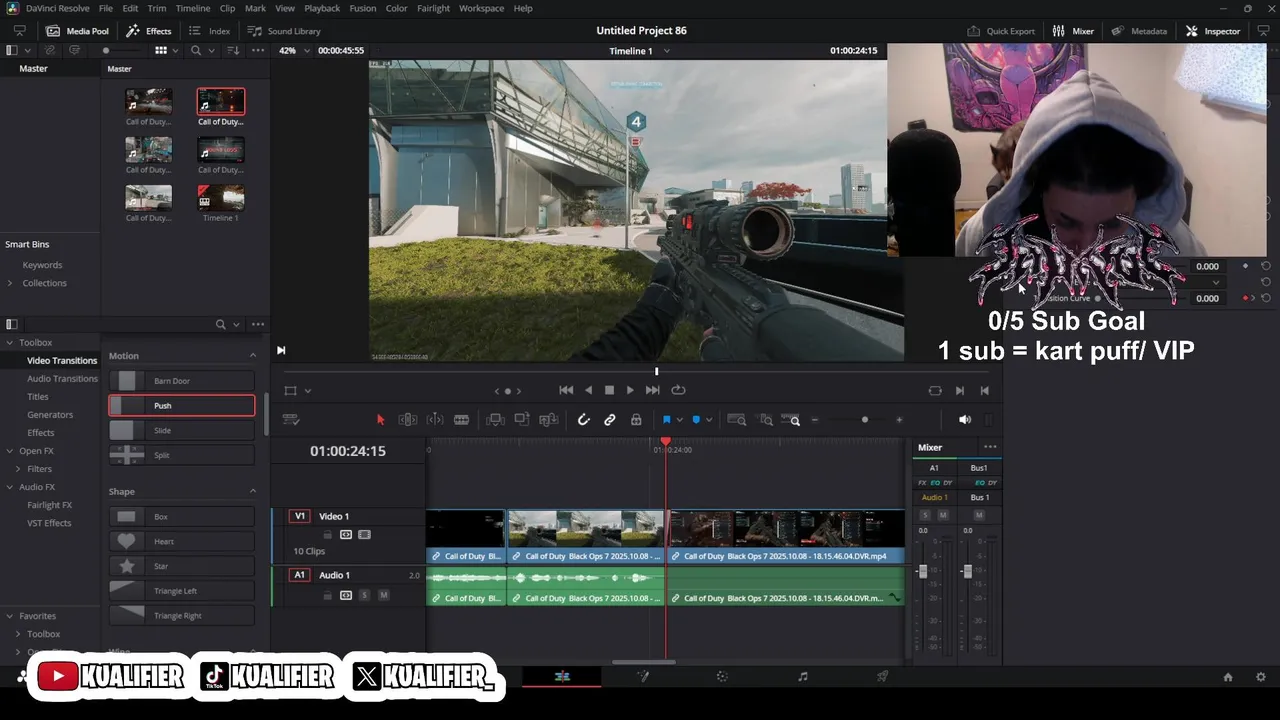Go to last frame transport button
The height and width of the screenshot is (720, 1280).
[x=654, y=390]
